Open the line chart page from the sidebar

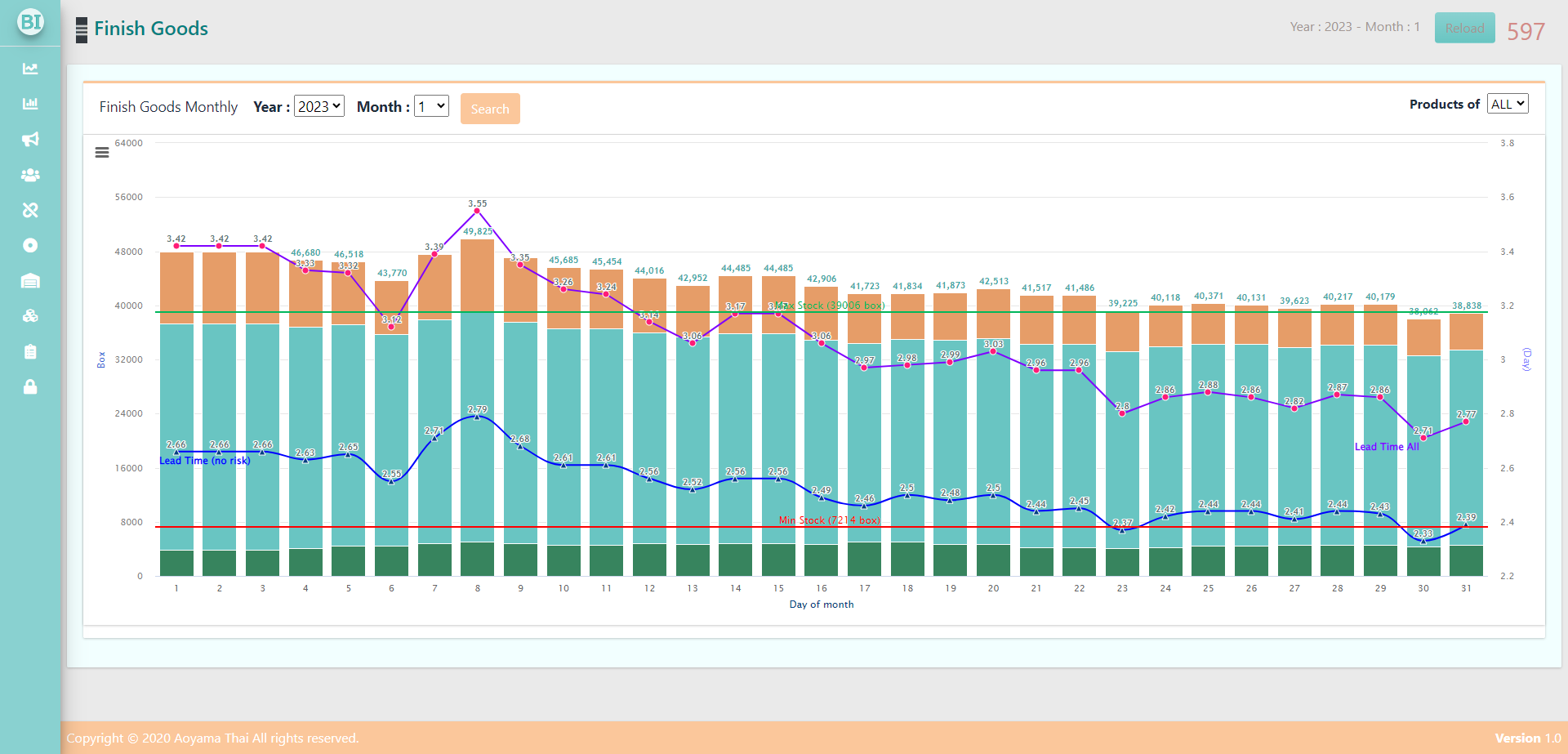click(30, 69)
